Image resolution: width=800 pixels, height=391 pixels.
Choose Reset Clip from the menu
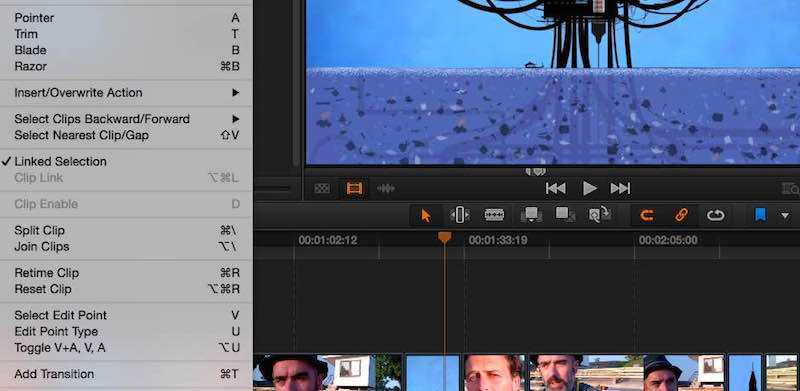click(x=126, y=289)
